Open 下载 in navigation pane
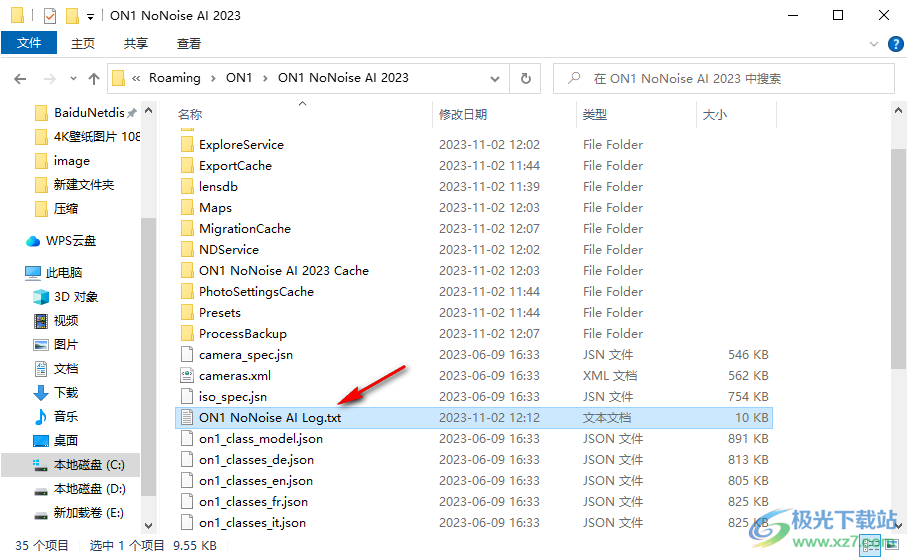Screen dimensions: 908x558 65,393
